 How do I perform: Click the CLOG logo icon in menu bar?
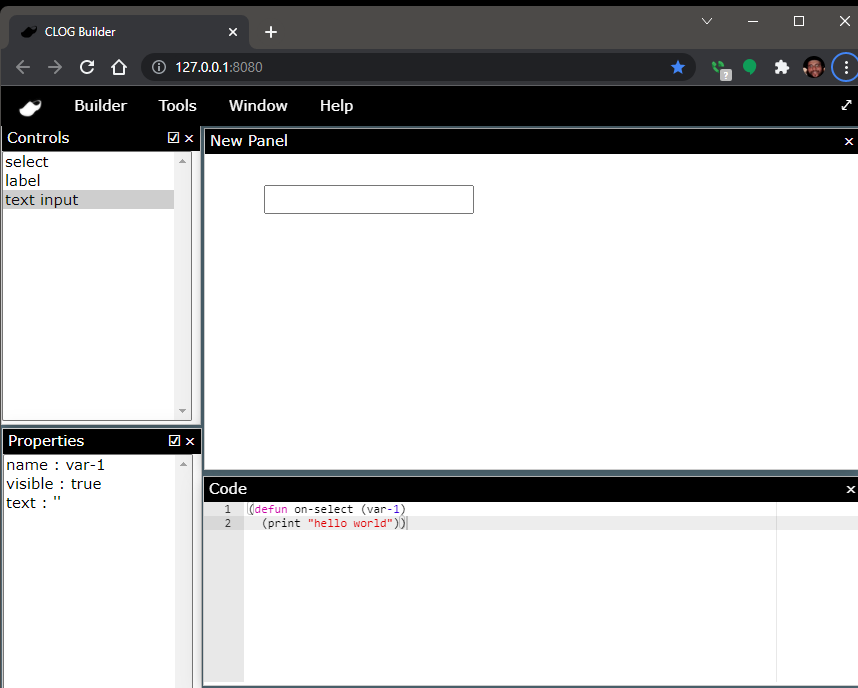click(30, 107)
